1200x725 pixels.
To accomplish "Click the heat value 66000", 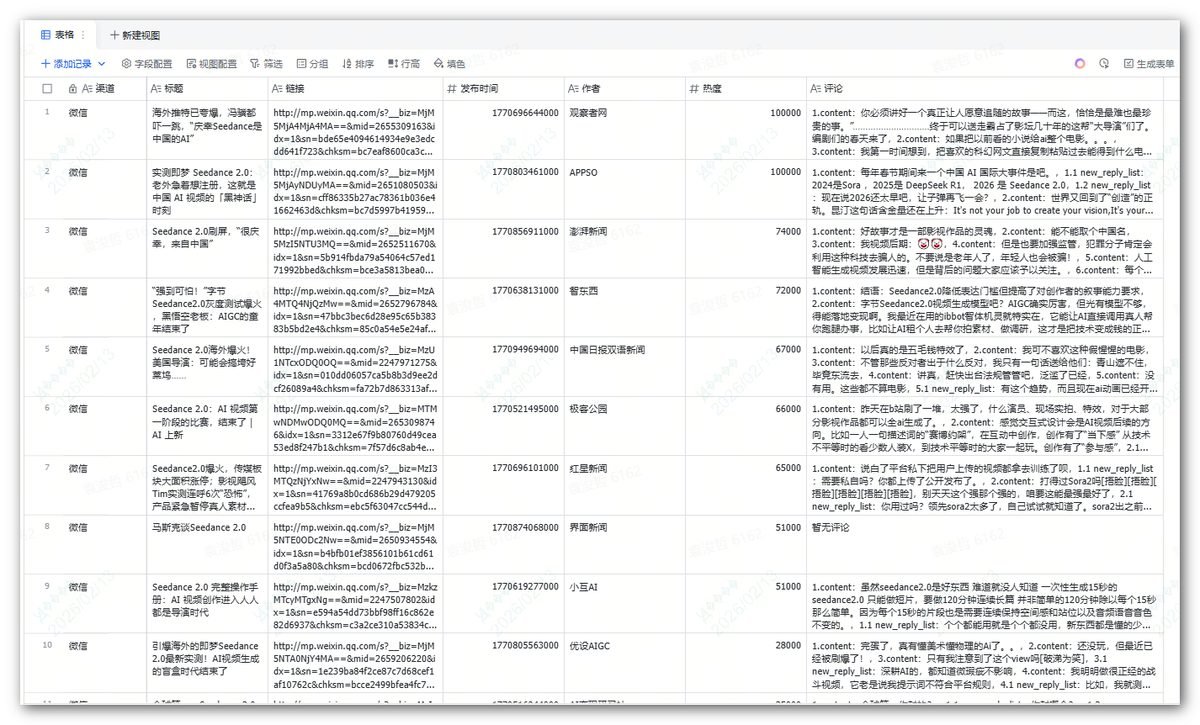I will pos(787,408).
